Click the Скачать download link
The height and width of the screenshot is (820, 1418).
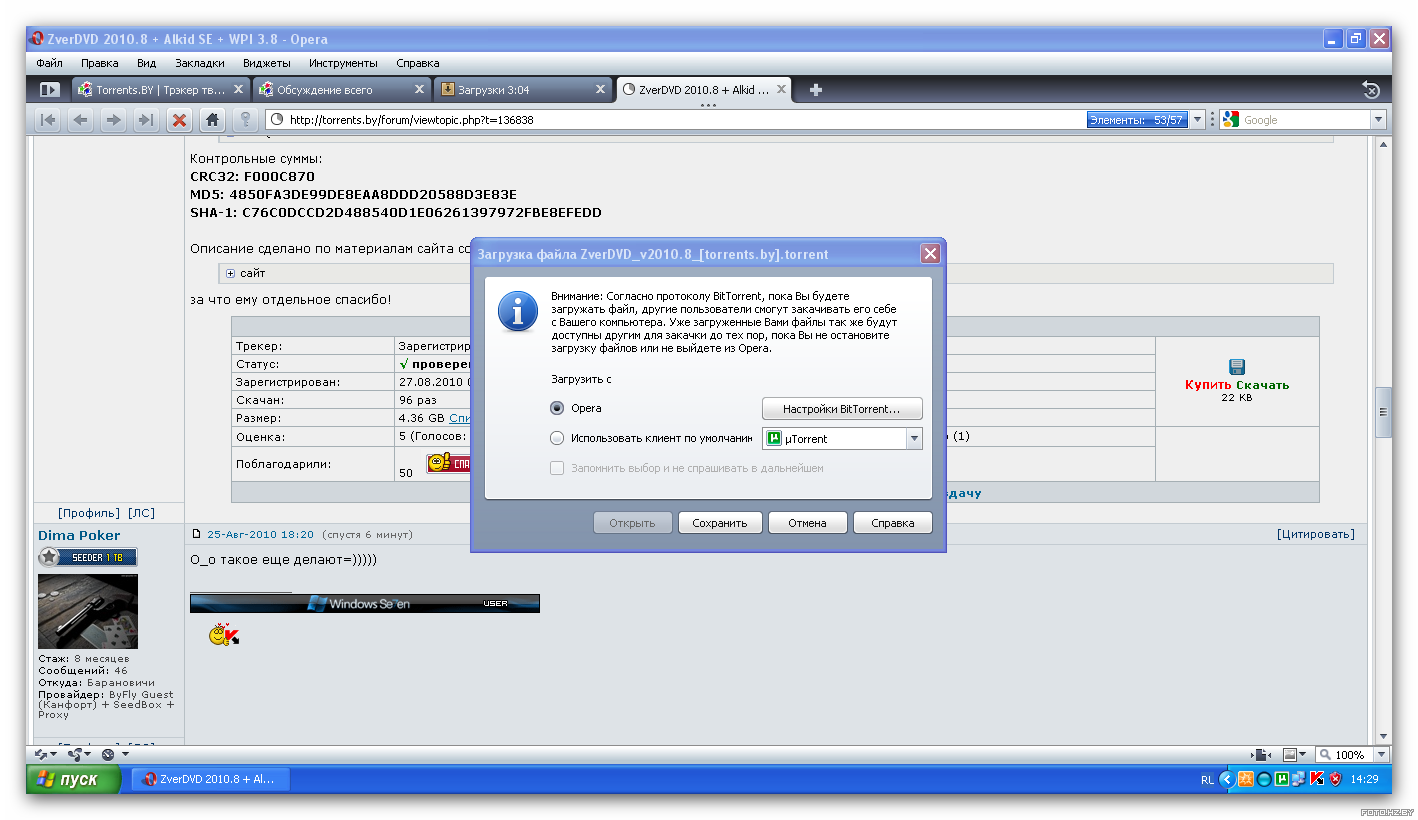(1262, 385)
